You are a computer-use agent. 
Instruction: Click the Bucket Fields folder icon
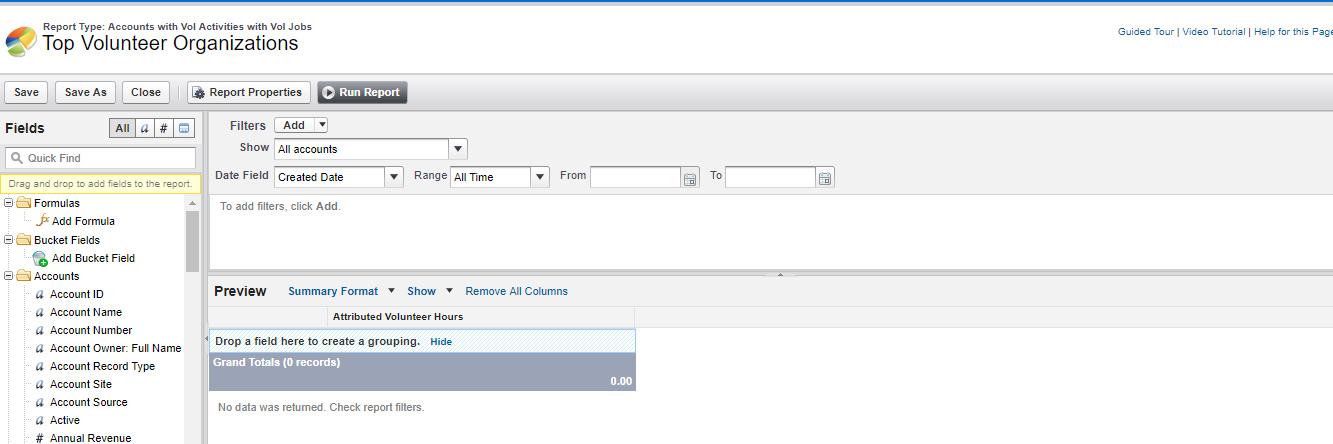[23, 240]
